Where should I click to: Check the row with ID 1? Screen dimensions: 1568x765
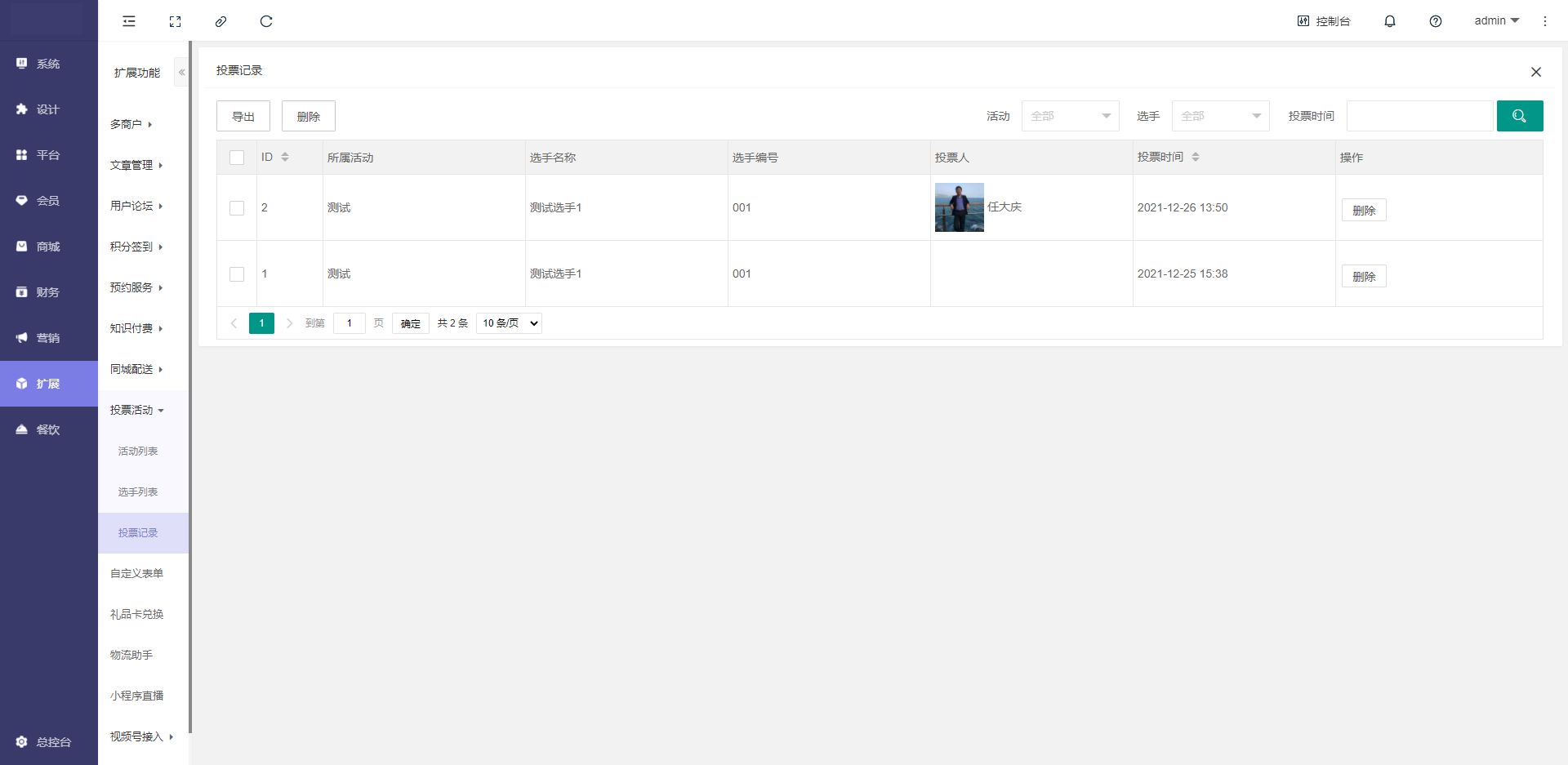point(237,274)
